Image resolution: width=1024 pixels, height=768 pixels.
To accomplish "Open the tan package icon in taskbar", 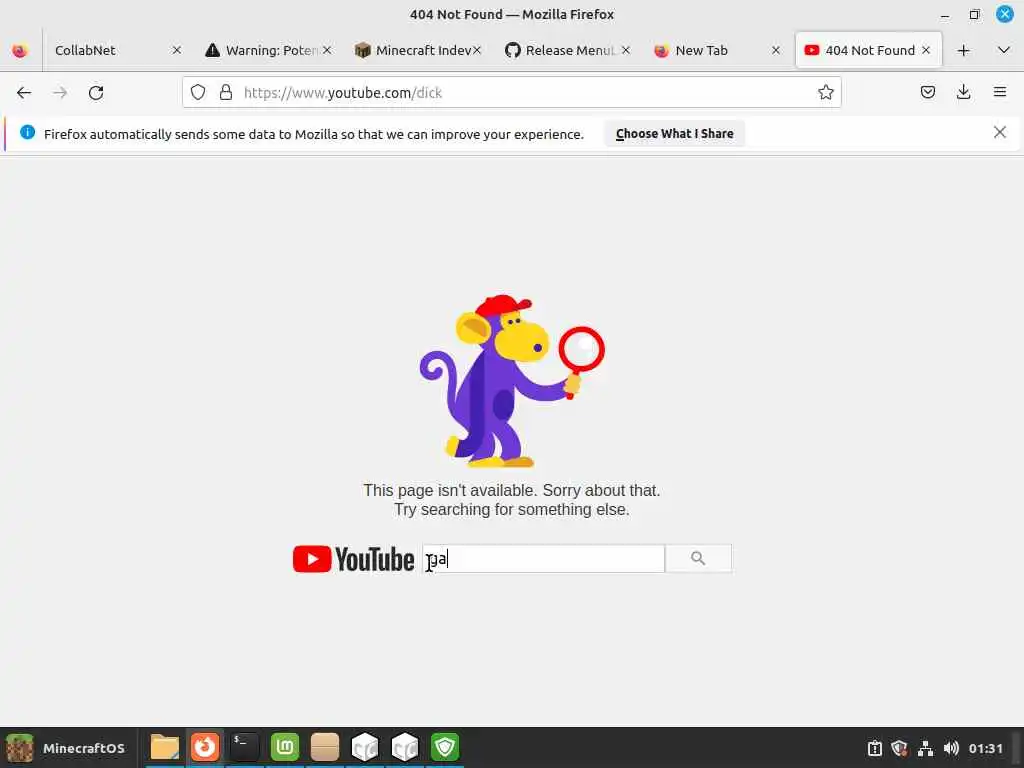I will click(325, 747).
